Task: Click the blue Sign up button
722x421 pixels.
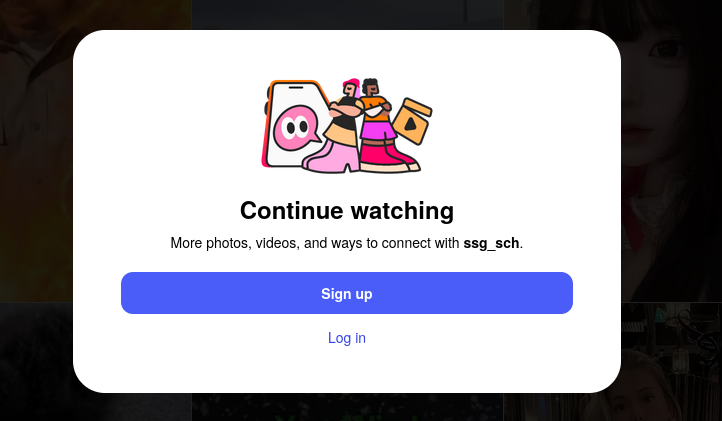Action: (x=347, y=293)
